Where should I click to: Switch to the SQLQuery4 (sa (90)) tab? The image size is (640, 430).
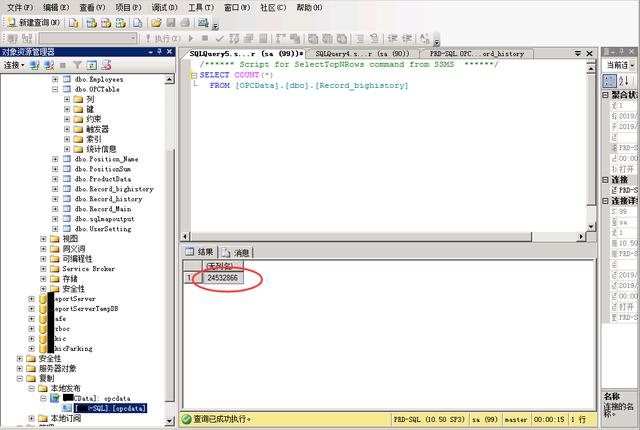click(362, 53)
